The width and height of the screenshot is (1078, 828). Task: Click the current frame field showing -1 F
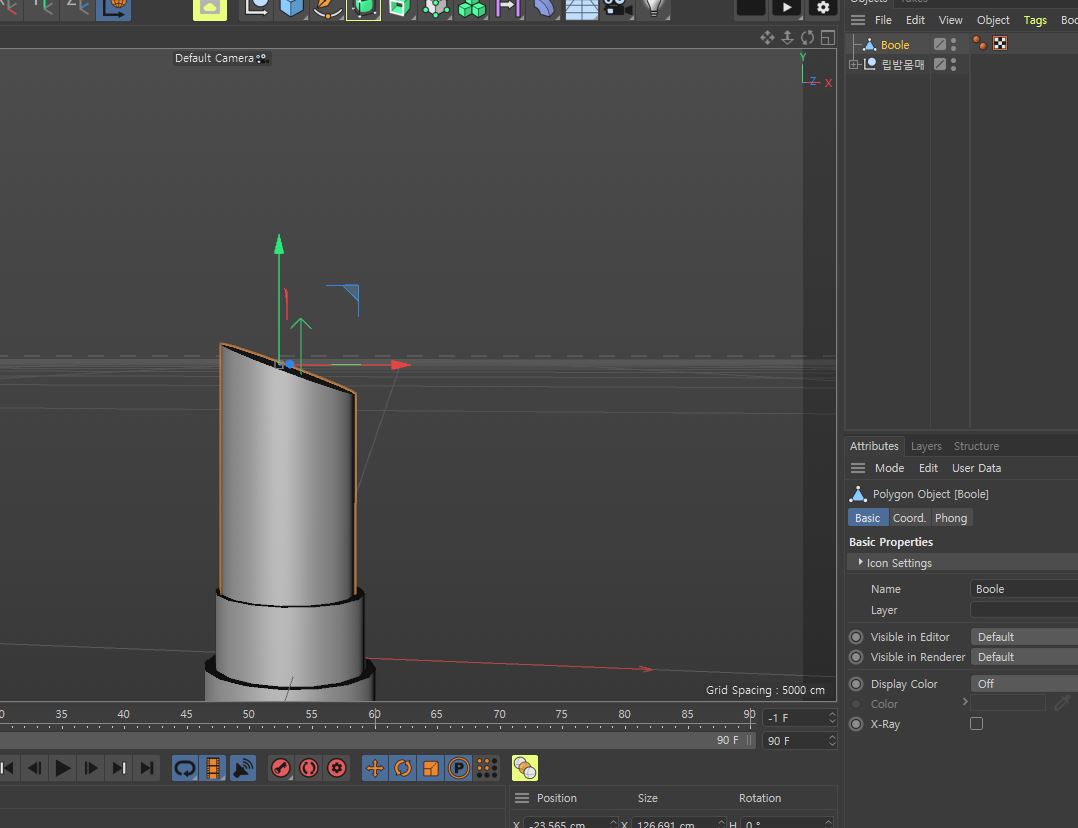pos(800,718)
